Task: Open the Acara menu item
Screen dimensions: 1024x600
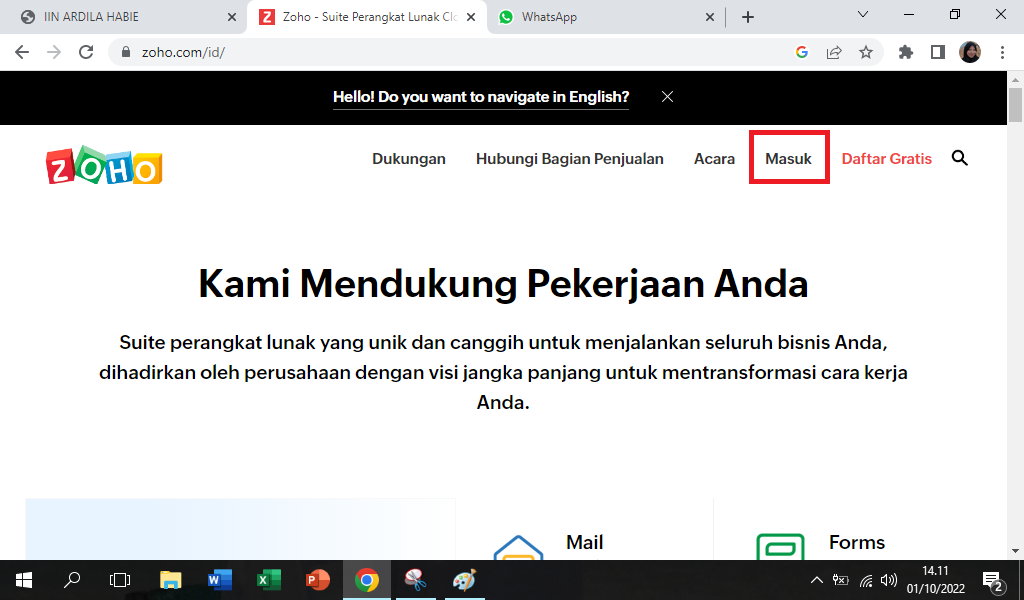Action: pyautogui.click(x=714, y=159)
